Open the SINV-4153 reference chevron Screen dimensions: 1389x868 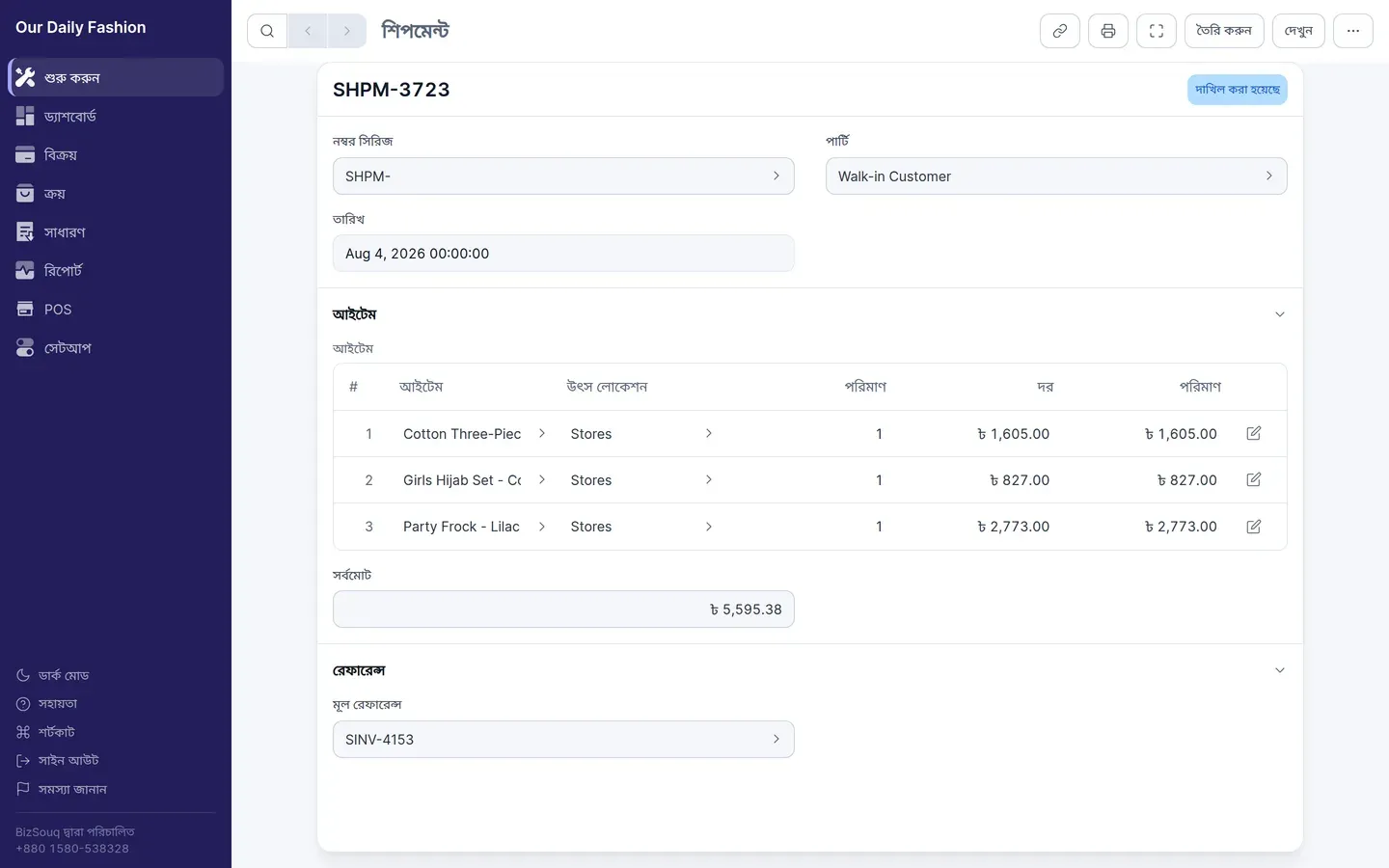point(776,739)
